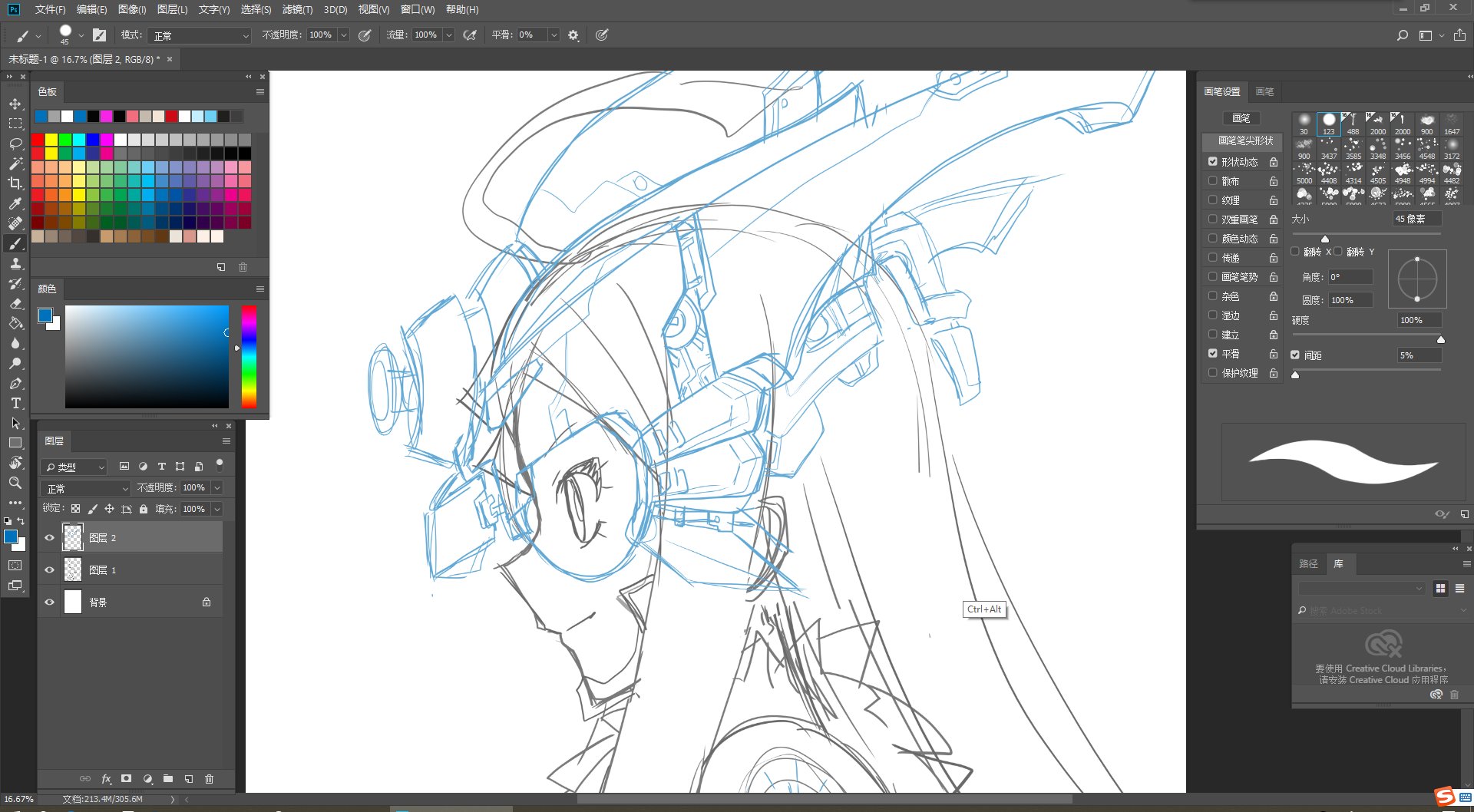Select the Pen tool

click(15, 383)
